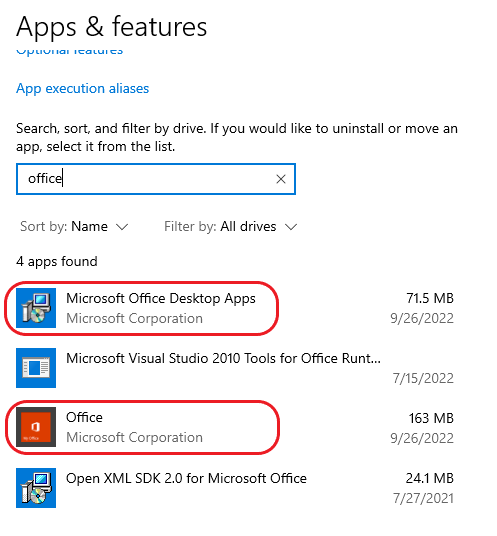497x536 pixels.
Task: Click the Open XML SDK installer icon
Action: (36, 488)
